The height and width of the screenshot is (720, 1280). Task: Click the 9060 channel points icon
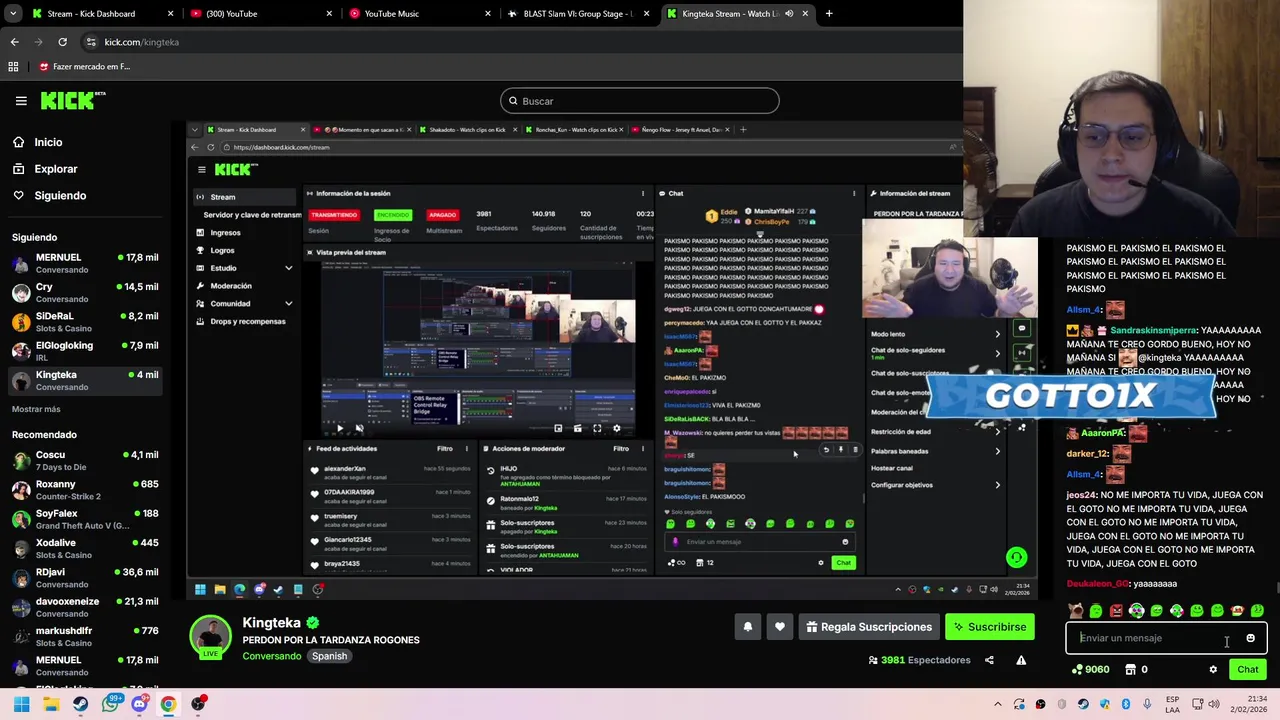[1078, 669]
